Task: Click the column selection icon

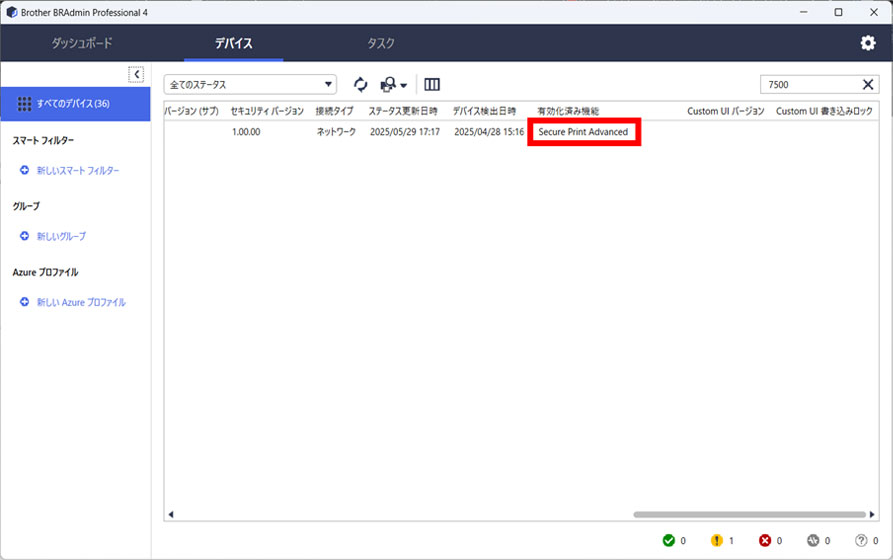Action: (x=432, y=85)
